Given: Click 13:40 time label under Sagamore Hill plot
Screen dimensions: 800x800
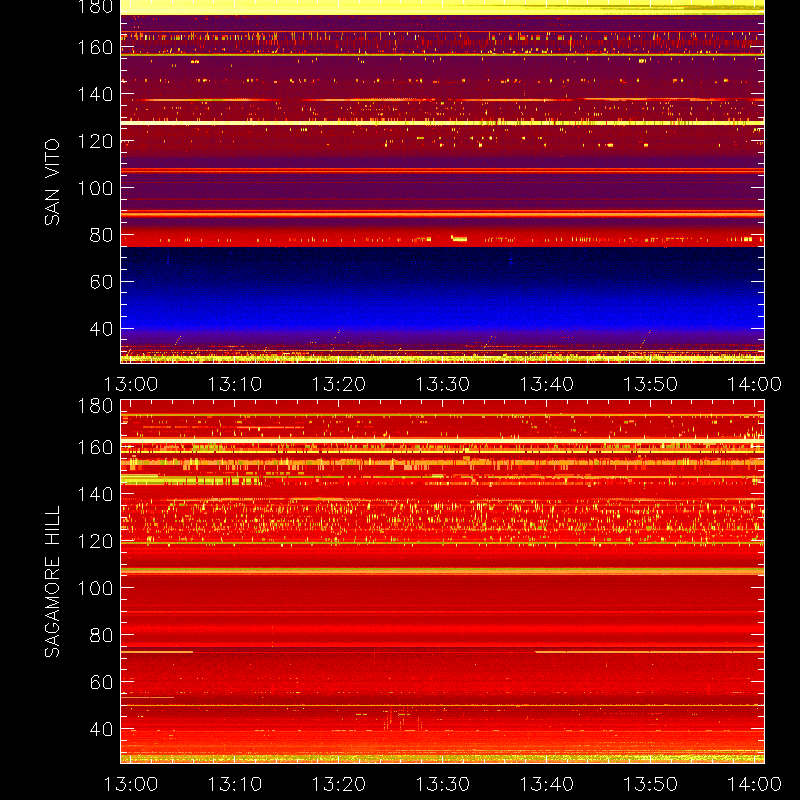Looking at the screenshot, I should 546,784.
